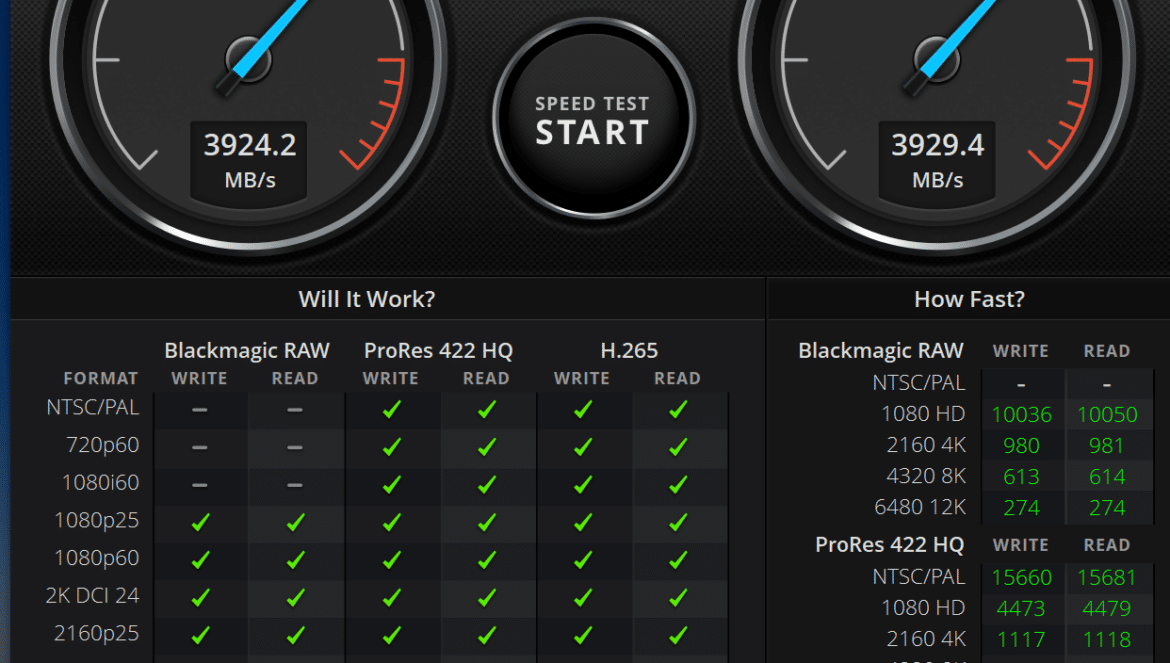Click the "3929.4" read speed readout
Screen dimensions: 1170x663
[x=938, y=145]
